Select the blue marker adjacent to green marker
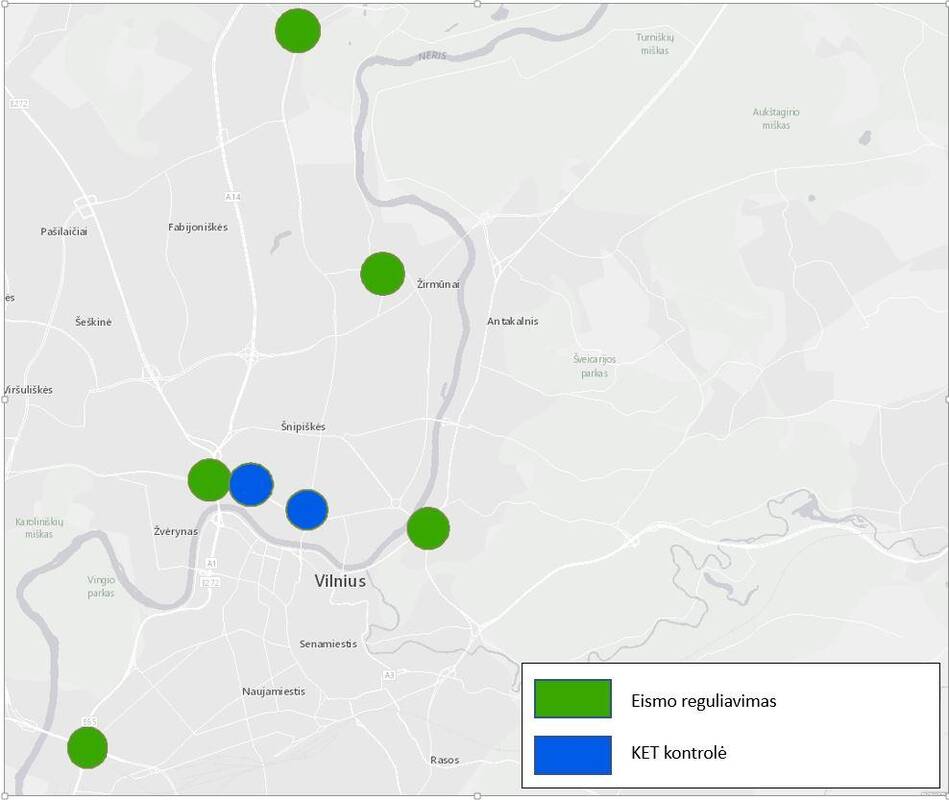 point(251,485)
